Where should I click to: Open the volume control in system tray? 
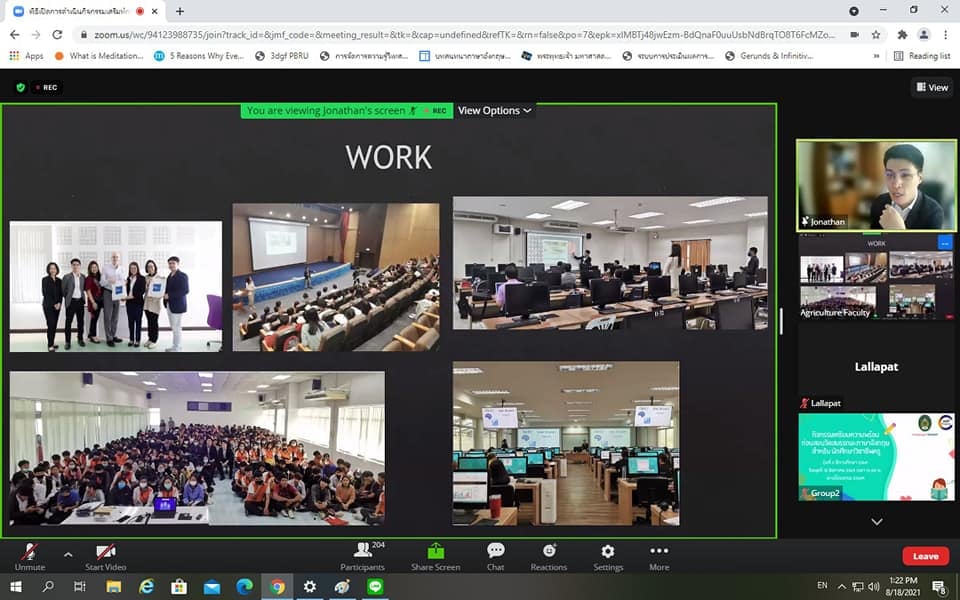click(874, 587)
